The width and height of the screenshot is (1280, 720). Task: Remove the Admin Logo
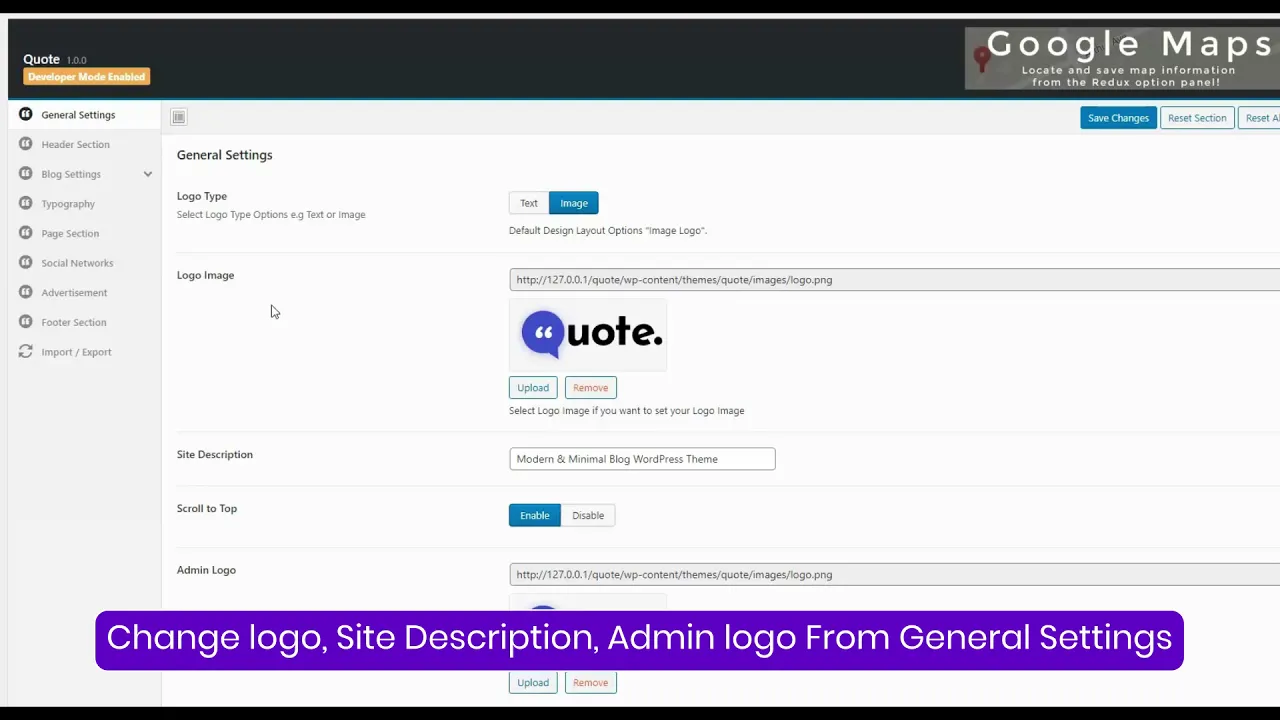[x=590, y=682]
